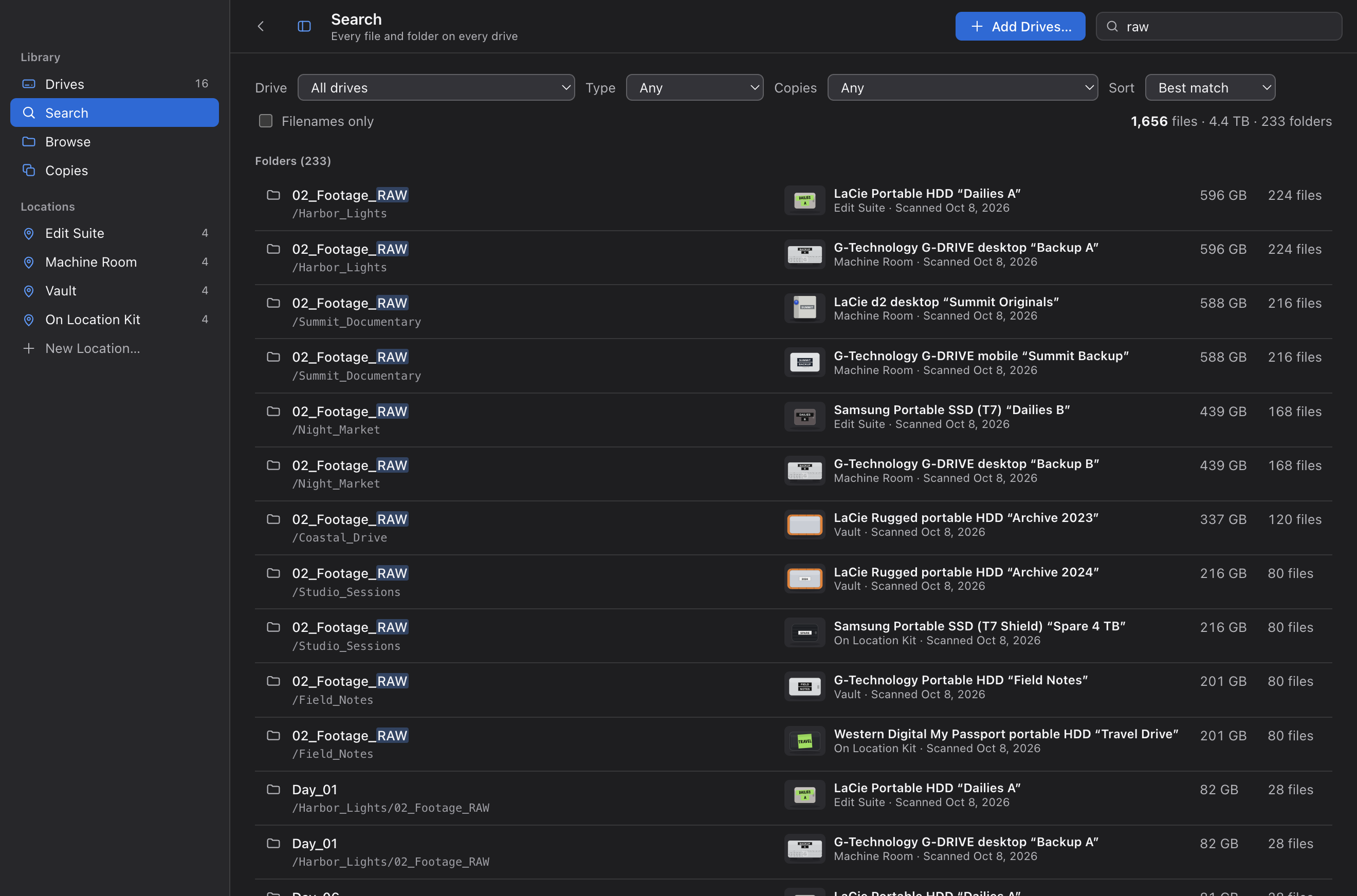Select the On Location Kit location

coord(114,320)
